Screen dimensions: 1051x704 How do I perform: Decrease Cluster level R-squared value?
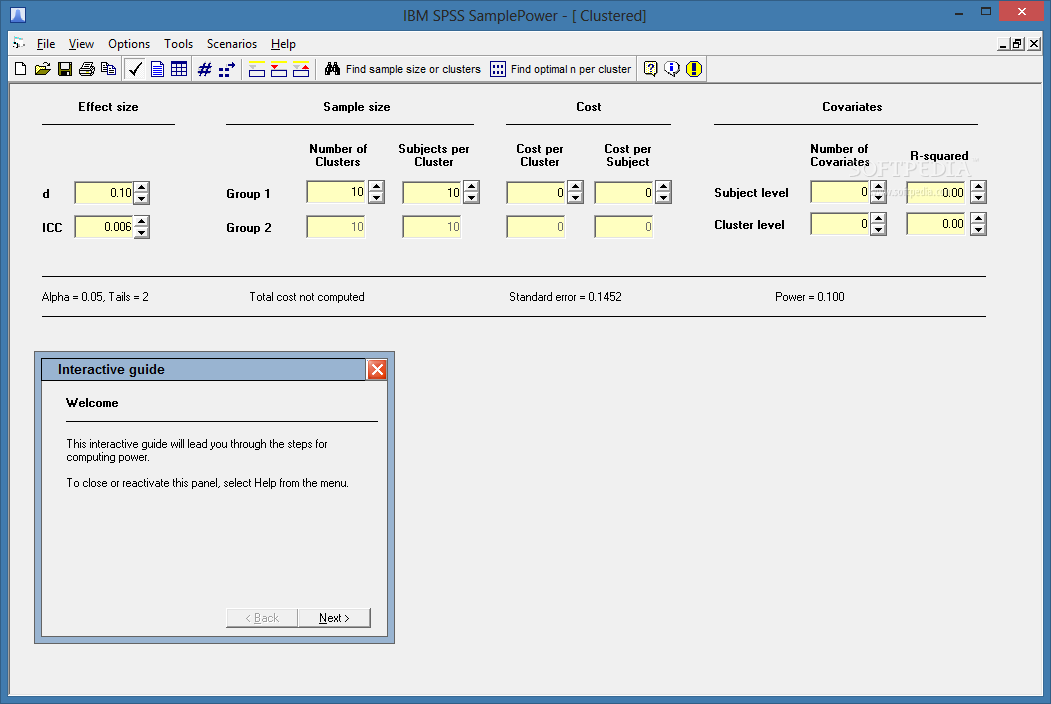coord(978,230)
